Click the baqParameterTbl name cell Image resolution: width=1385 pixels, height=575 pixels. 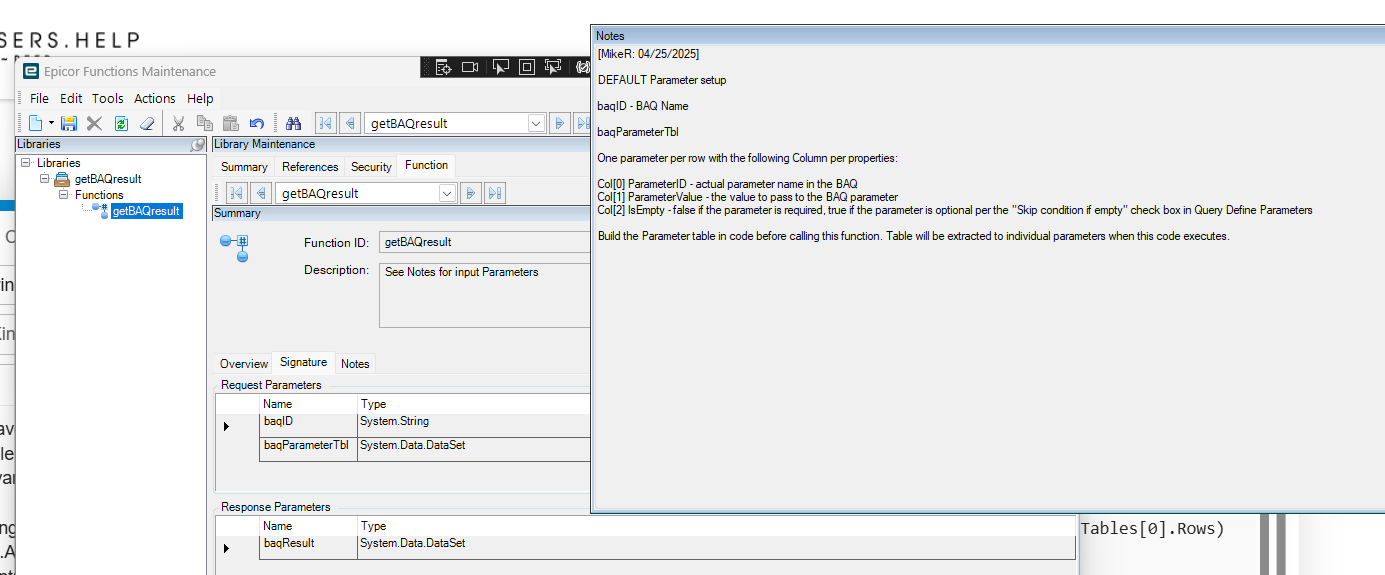pos(309,449)
